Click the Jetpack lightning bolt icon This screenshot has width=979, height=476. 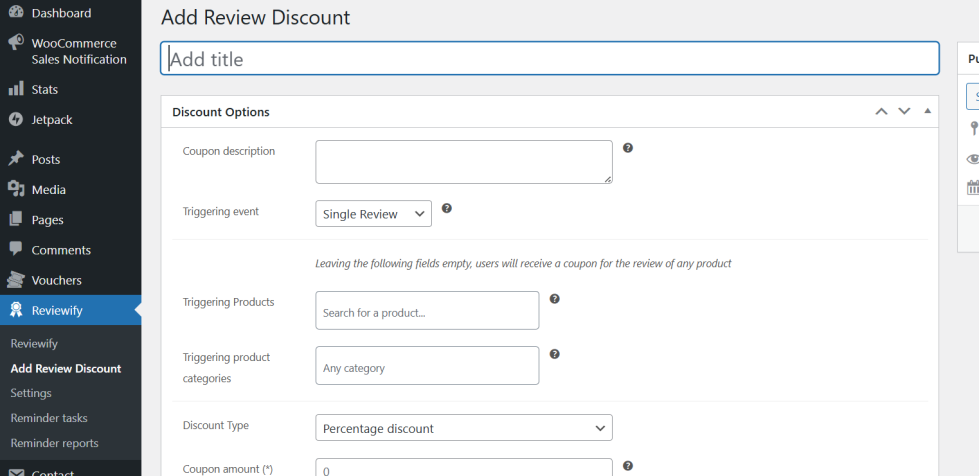[16, 119]
